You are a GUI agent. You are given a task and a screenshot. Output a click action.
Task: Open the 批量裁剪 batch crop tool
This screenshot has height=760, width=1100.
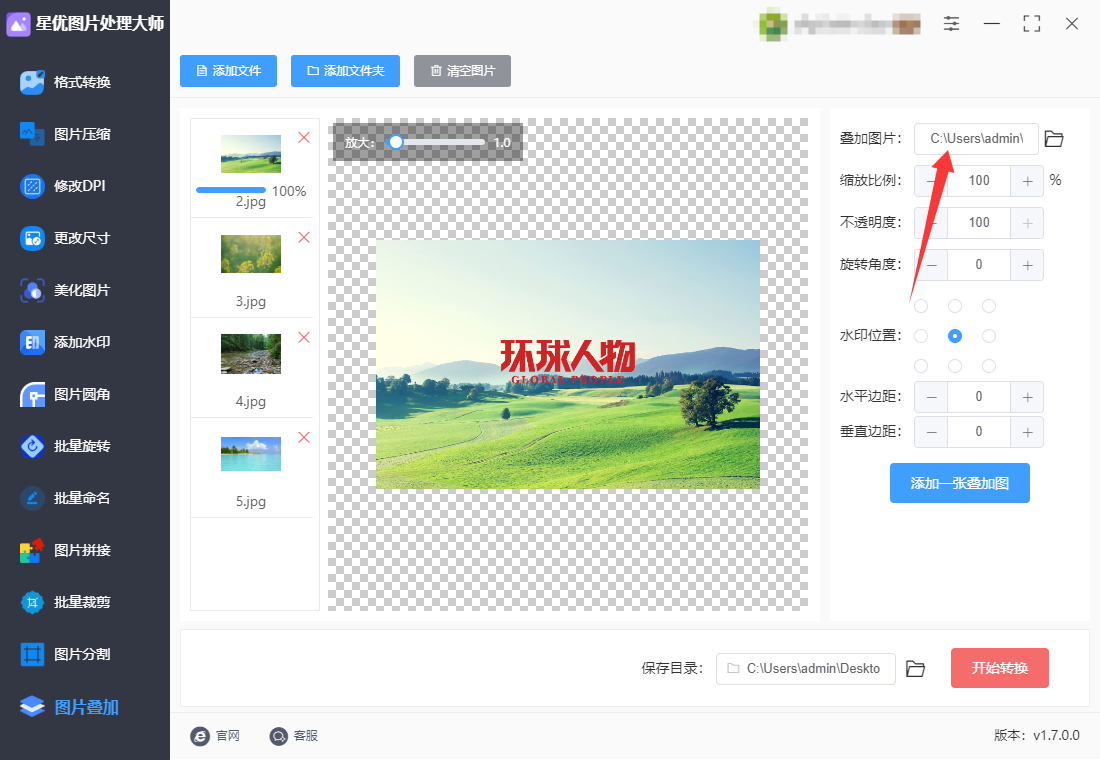tap(65, 602)
